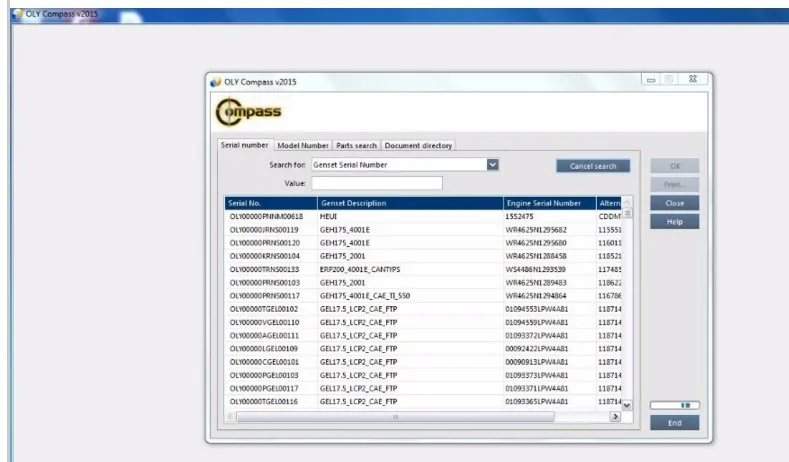Image resolution: width=789 pixels, height=462 pixels.
Task: Click the vertical scrollbar down arrow
Action: [x=627, y=405]
